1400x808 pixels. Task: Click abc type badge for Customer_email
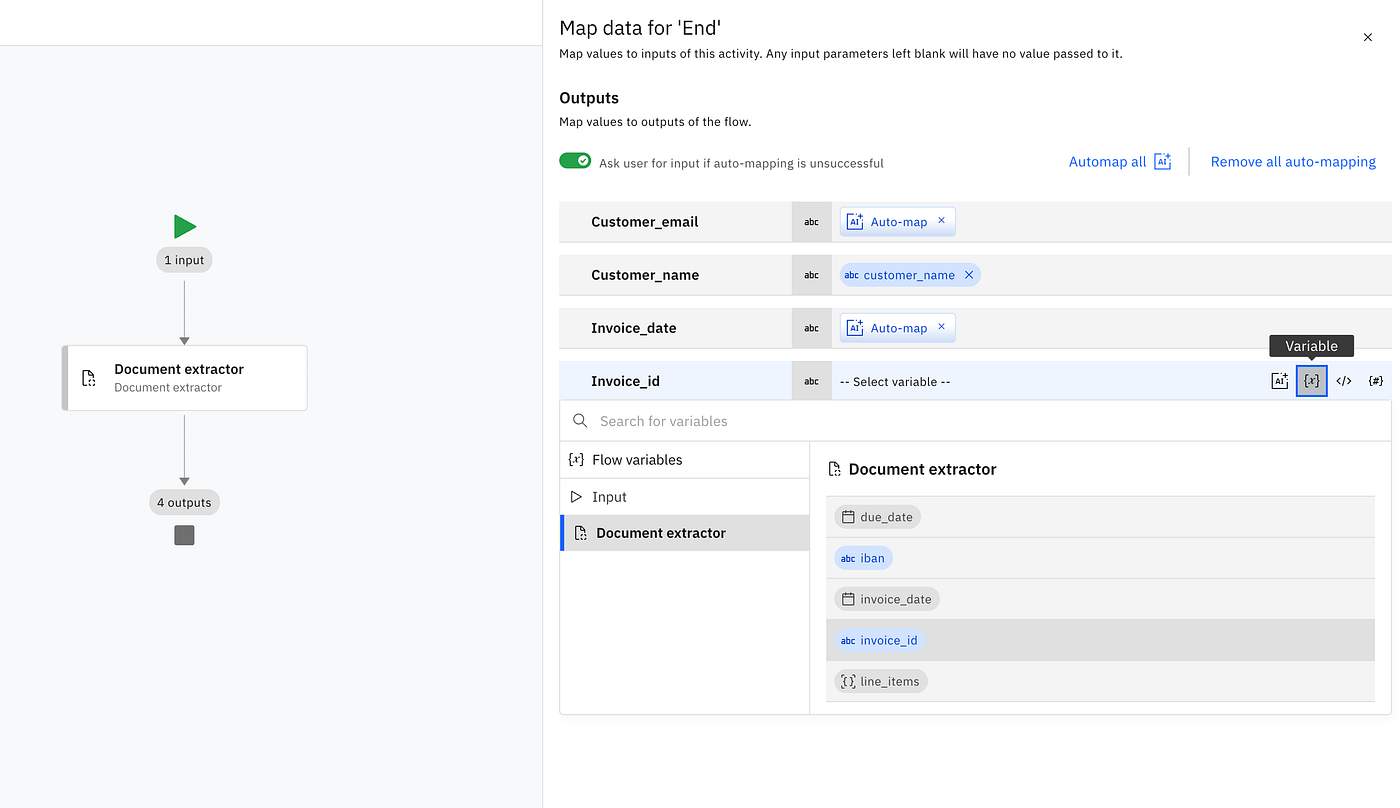[812, 222]
